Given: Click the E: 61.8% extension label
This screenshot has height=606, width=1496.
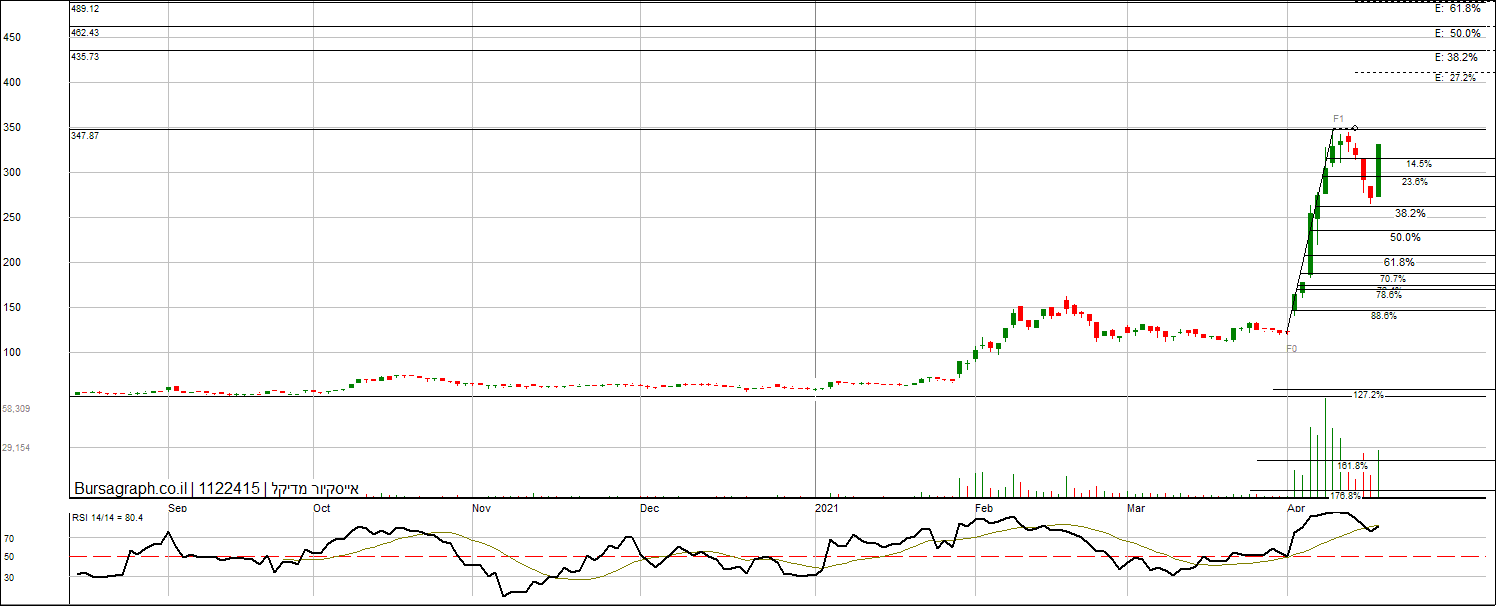Looking at the screenshot, I should coord(1457,9).
